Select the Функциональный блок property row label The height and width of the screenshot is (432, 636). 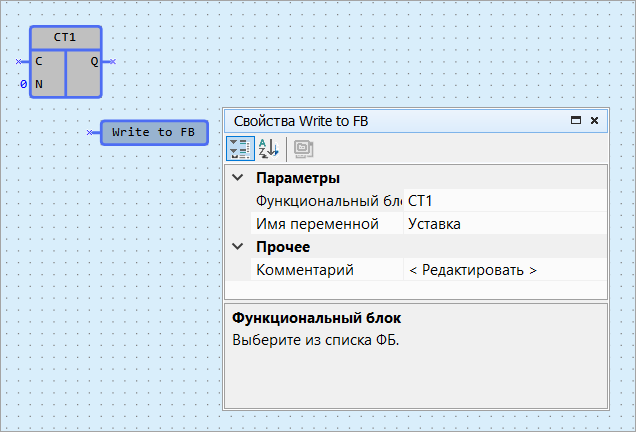point(328,201)
